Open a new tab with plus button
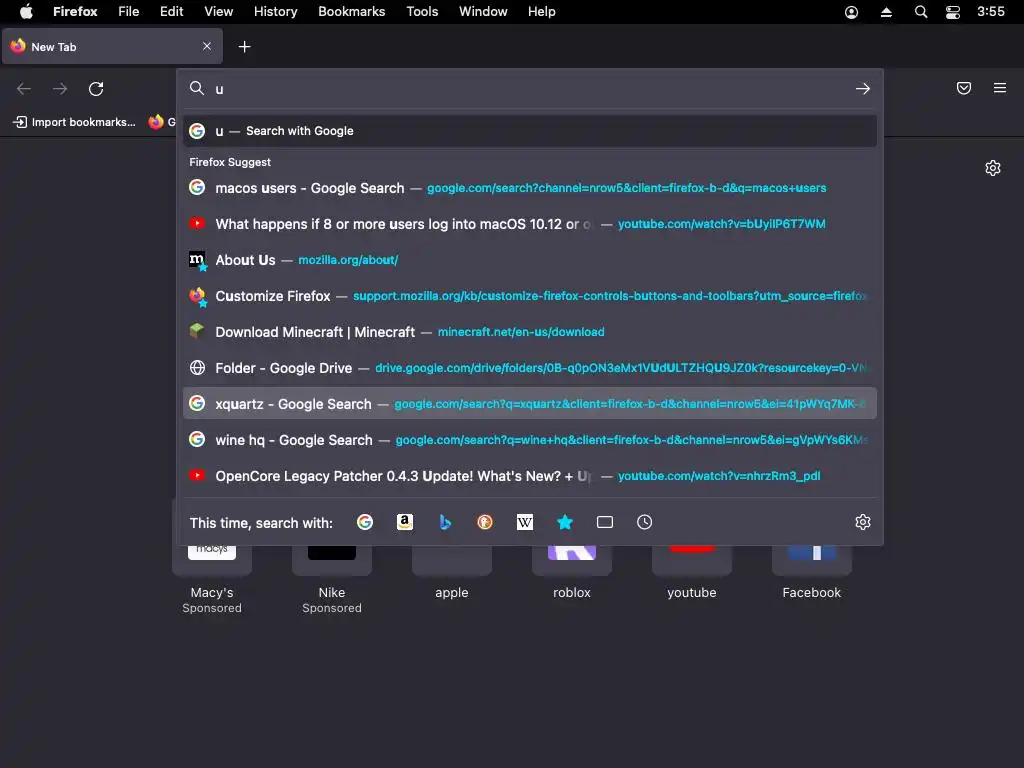This screenshot has width=1024, height=768. tap(244, 46)
